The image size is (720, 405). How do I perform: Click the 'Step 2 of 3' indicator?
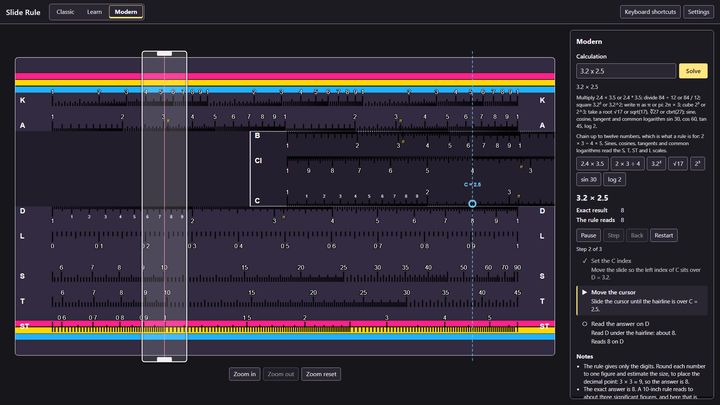point(589,249)
